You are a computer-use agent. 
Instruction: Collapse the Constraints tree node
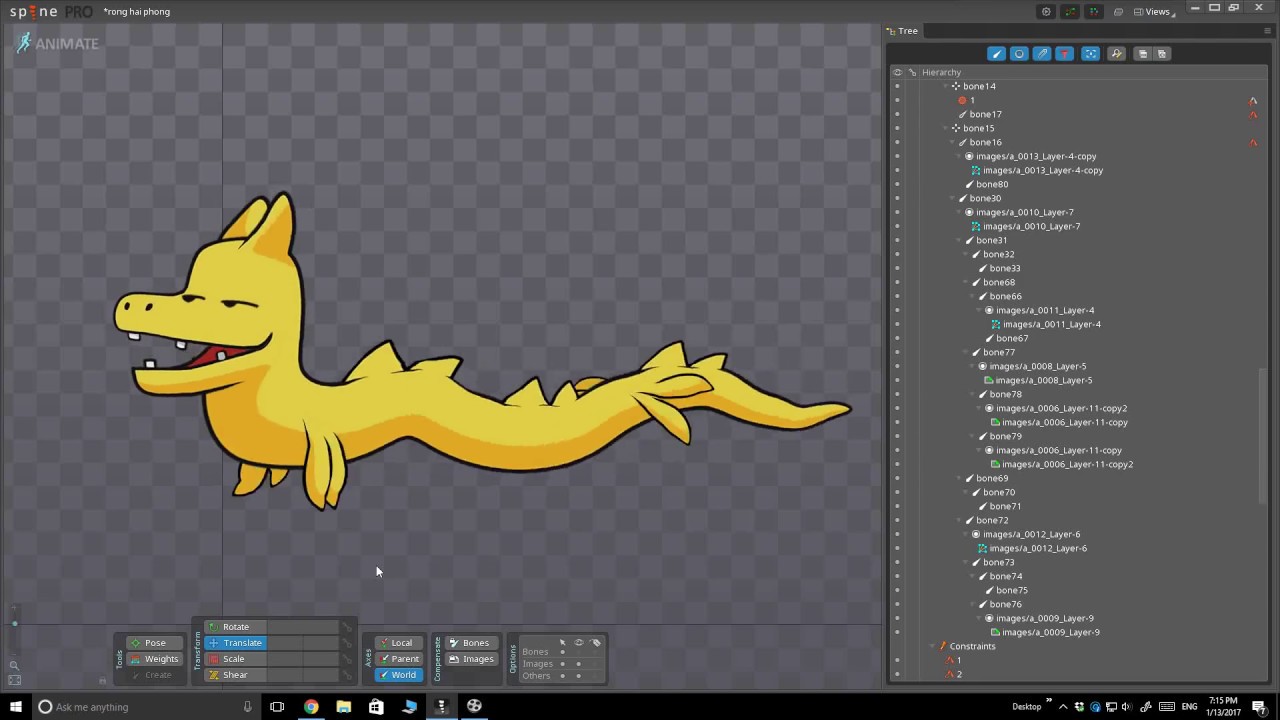pyautogui.click(x=930, y=646)
